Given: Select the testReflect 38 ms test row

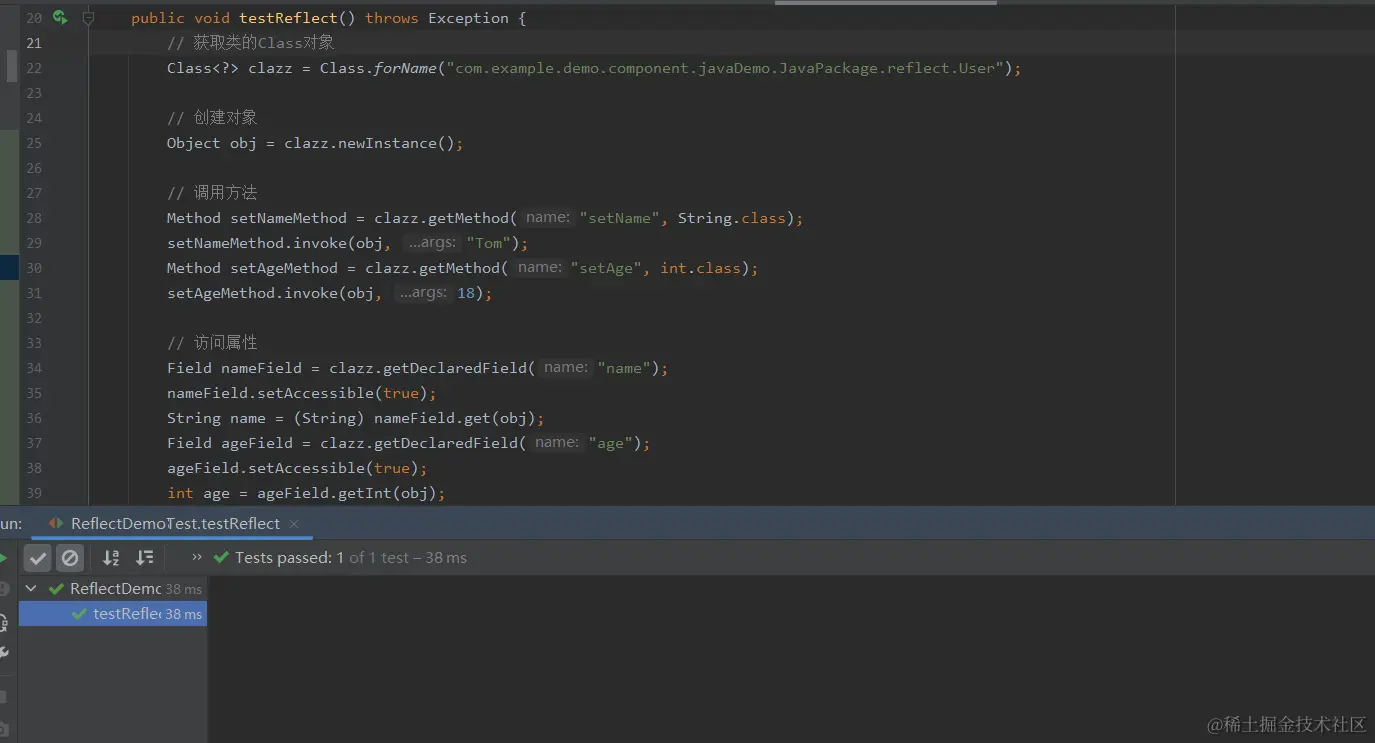Looking at the screenshot, I should coord(113,614).
